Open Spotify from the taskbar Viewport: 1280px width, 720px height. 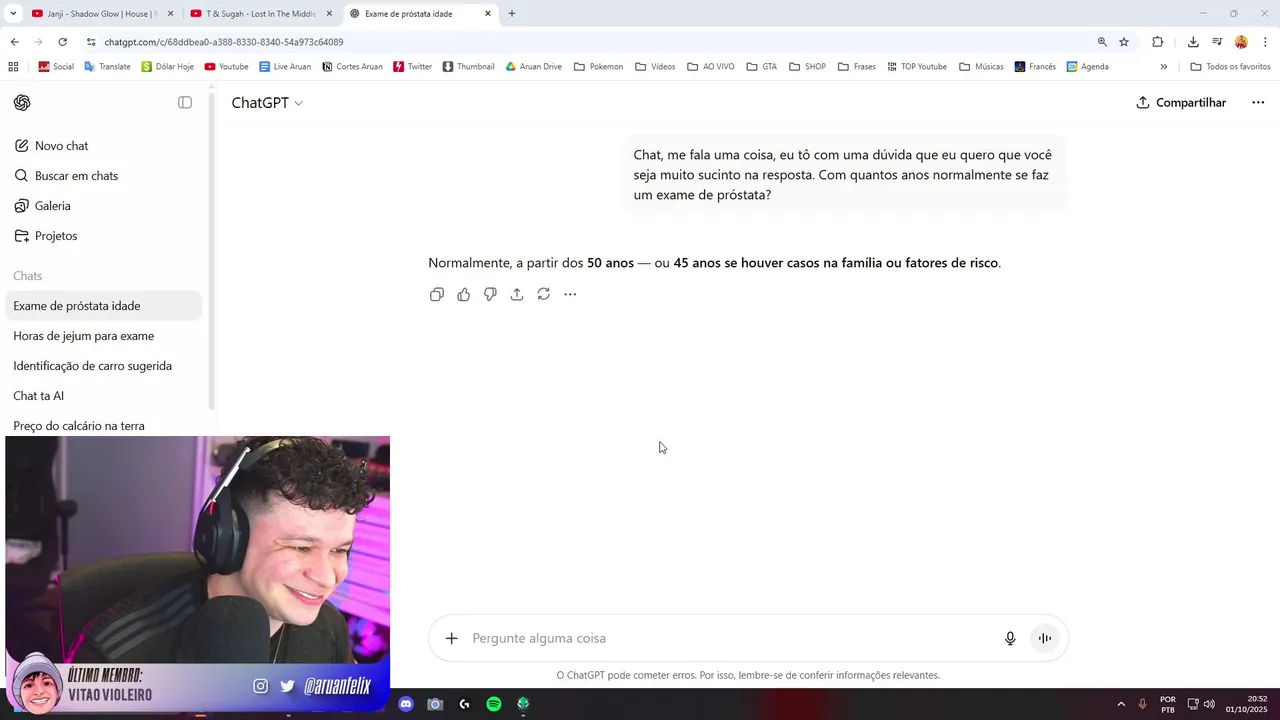click(x=494, y=704)
